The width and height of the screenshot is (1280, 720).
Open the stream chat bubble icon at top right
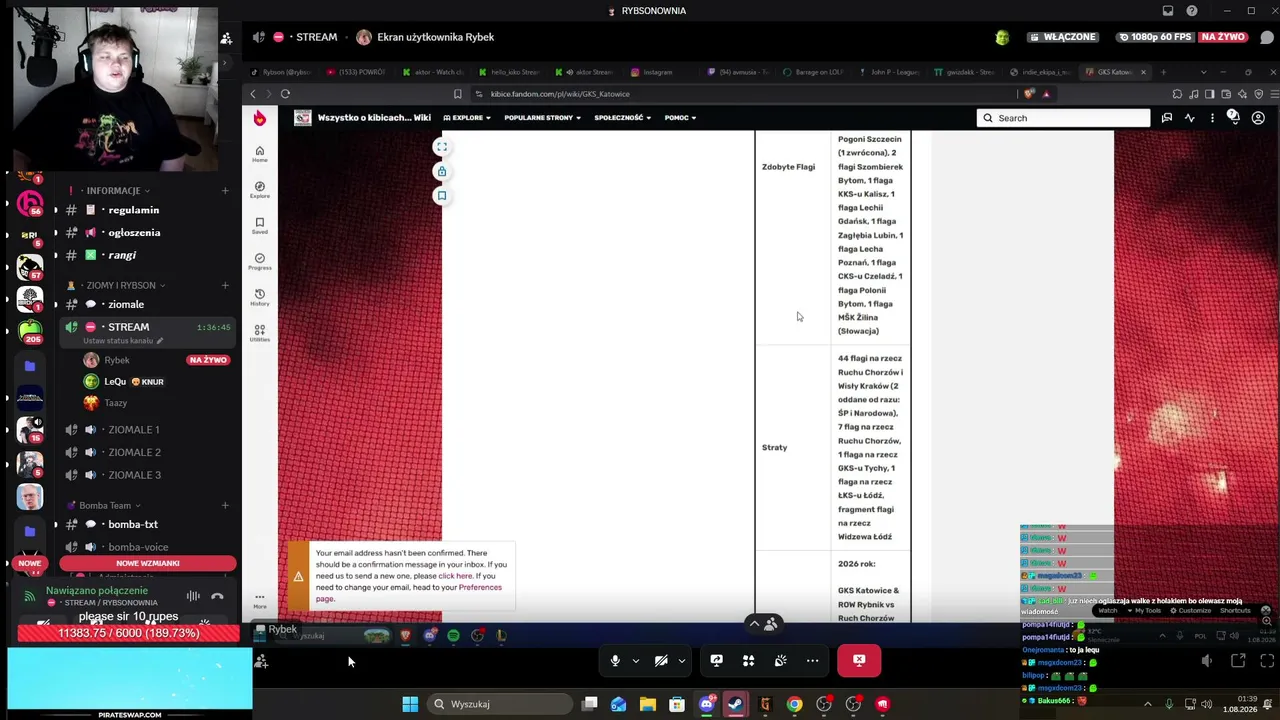click(1267, 37)
